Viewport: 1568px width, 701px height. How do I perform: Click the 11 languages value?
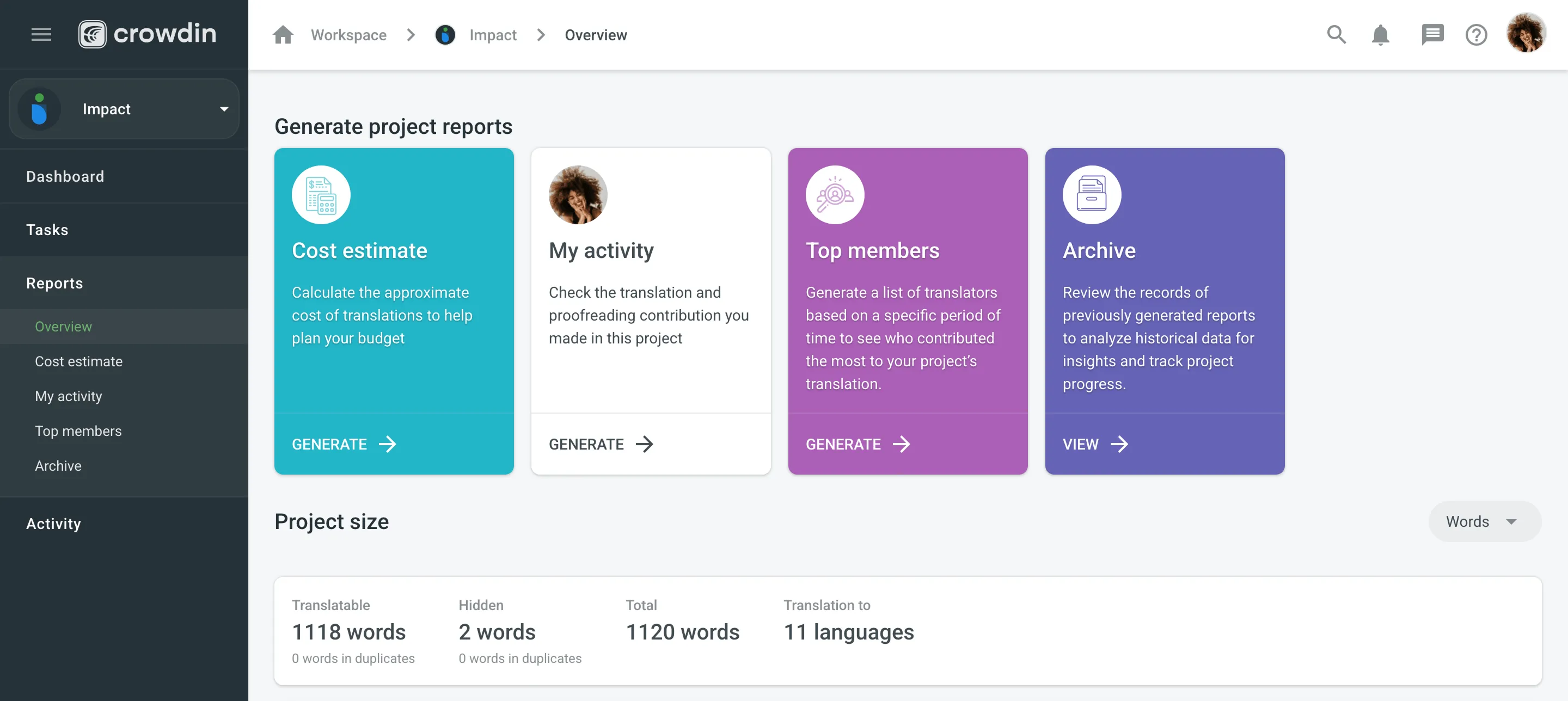pyautogui.click(x=849, y=632)
